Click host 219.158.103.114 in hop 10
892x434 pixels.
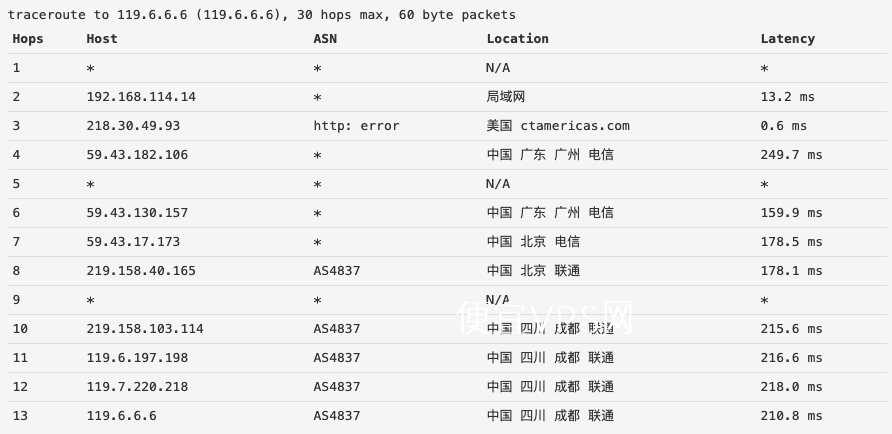(x=145, y=329)
